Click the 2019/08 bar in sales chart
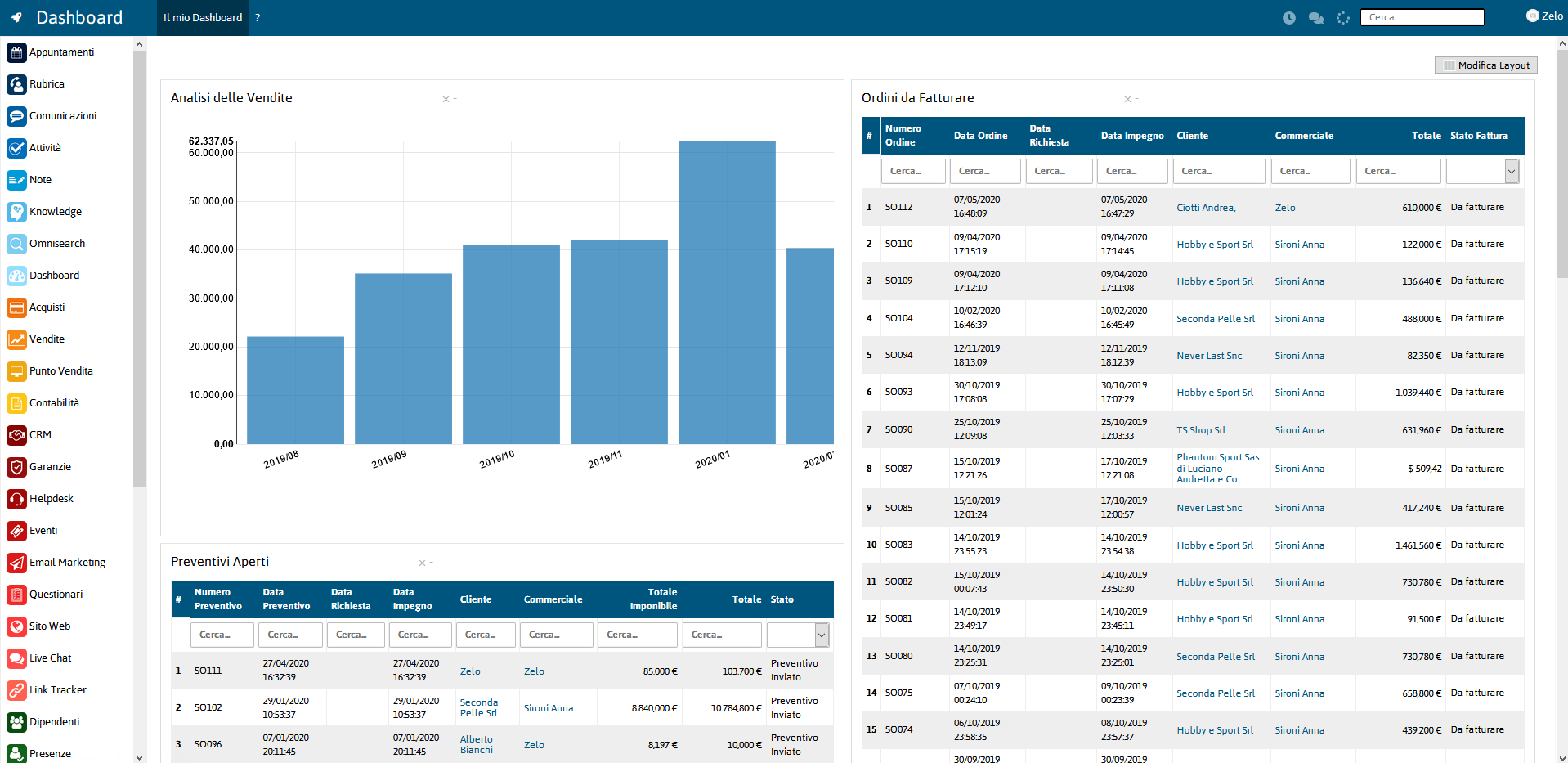 295,390
